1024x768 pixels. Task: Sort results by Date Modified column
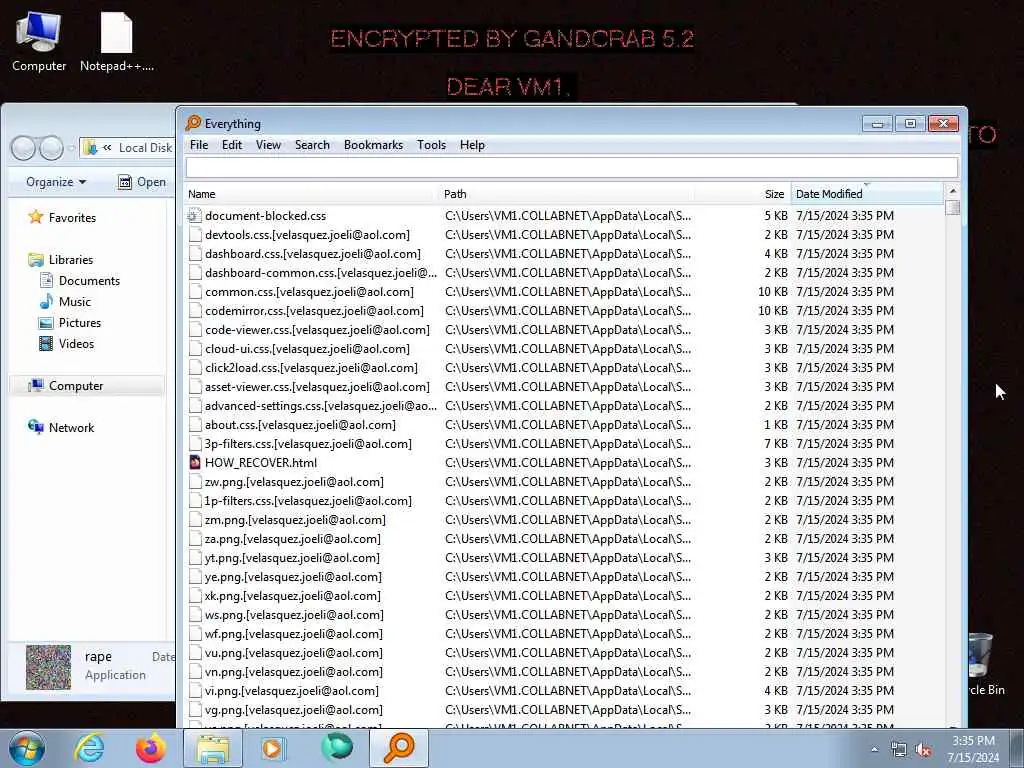(x=867, y=194)
